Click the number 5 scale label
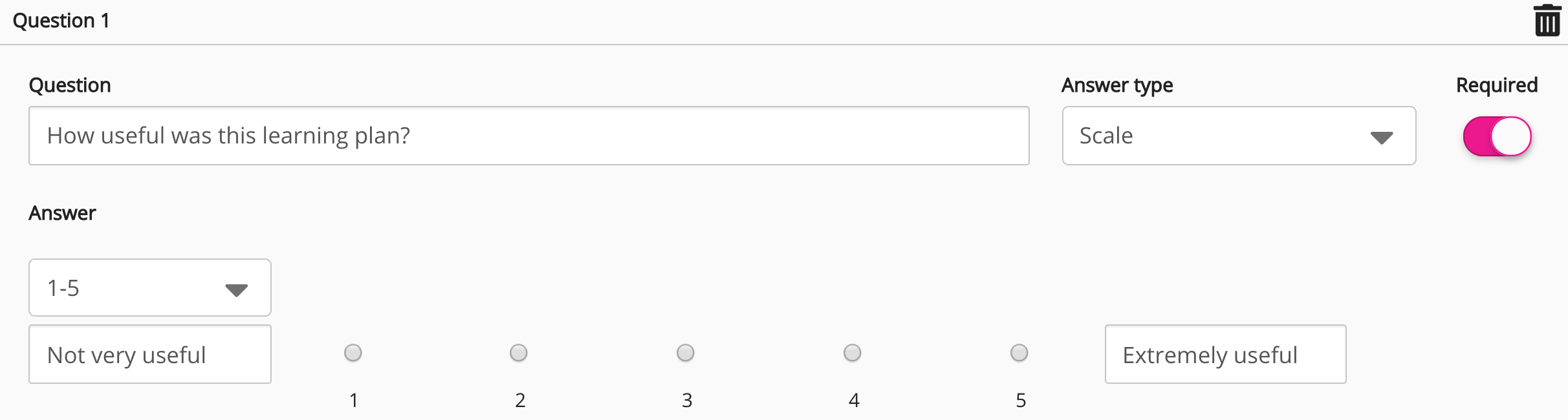 click(1021, 401)
